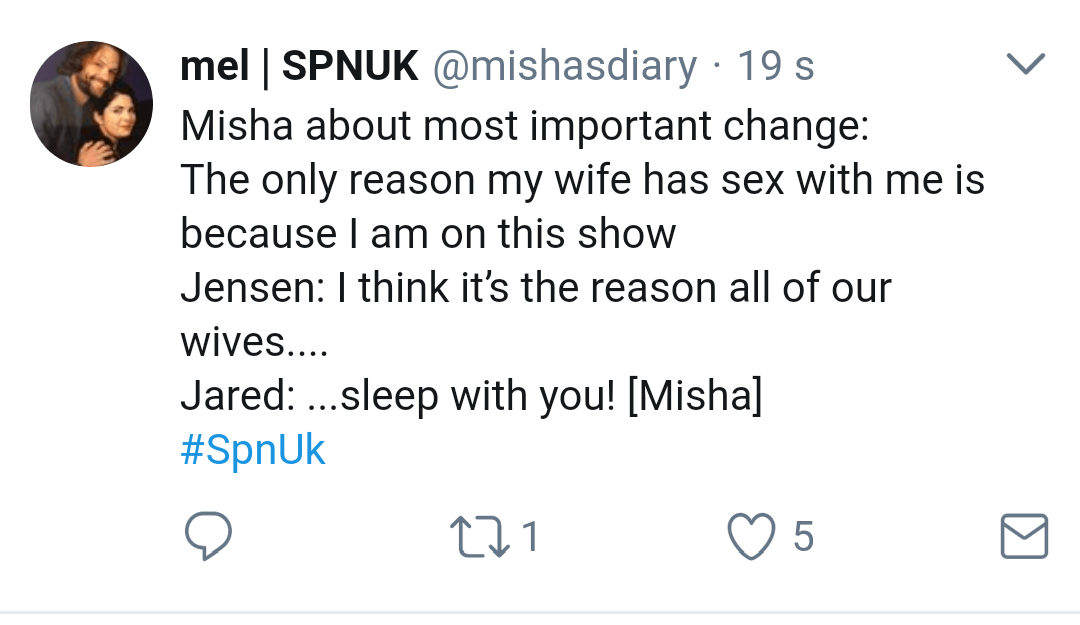Open the tweet options chevron menu
This screenshot has width=1080, height=625.
(1024, 66)
